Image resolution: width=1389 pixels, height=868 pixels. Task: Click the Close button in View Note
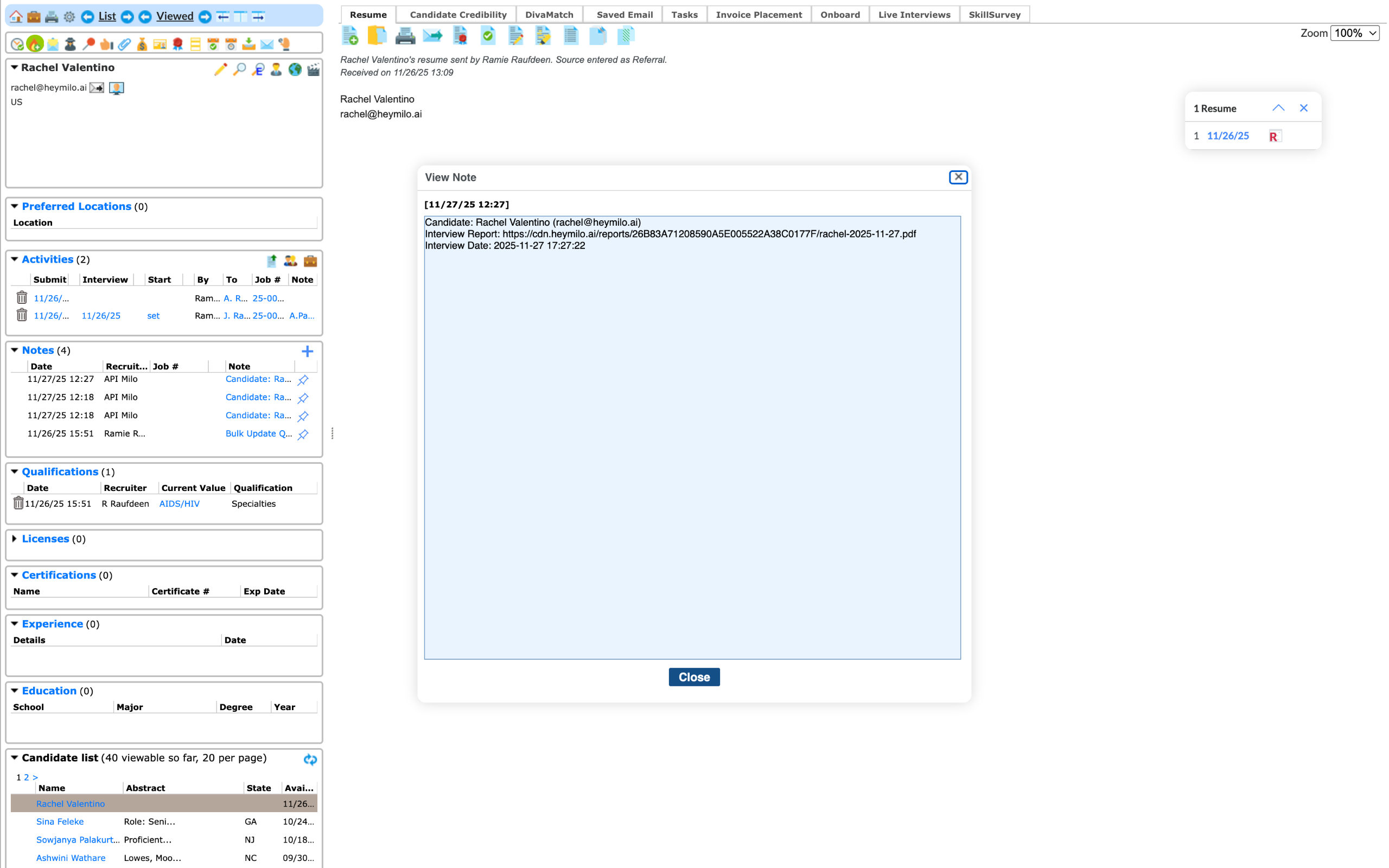click(693, 677)
